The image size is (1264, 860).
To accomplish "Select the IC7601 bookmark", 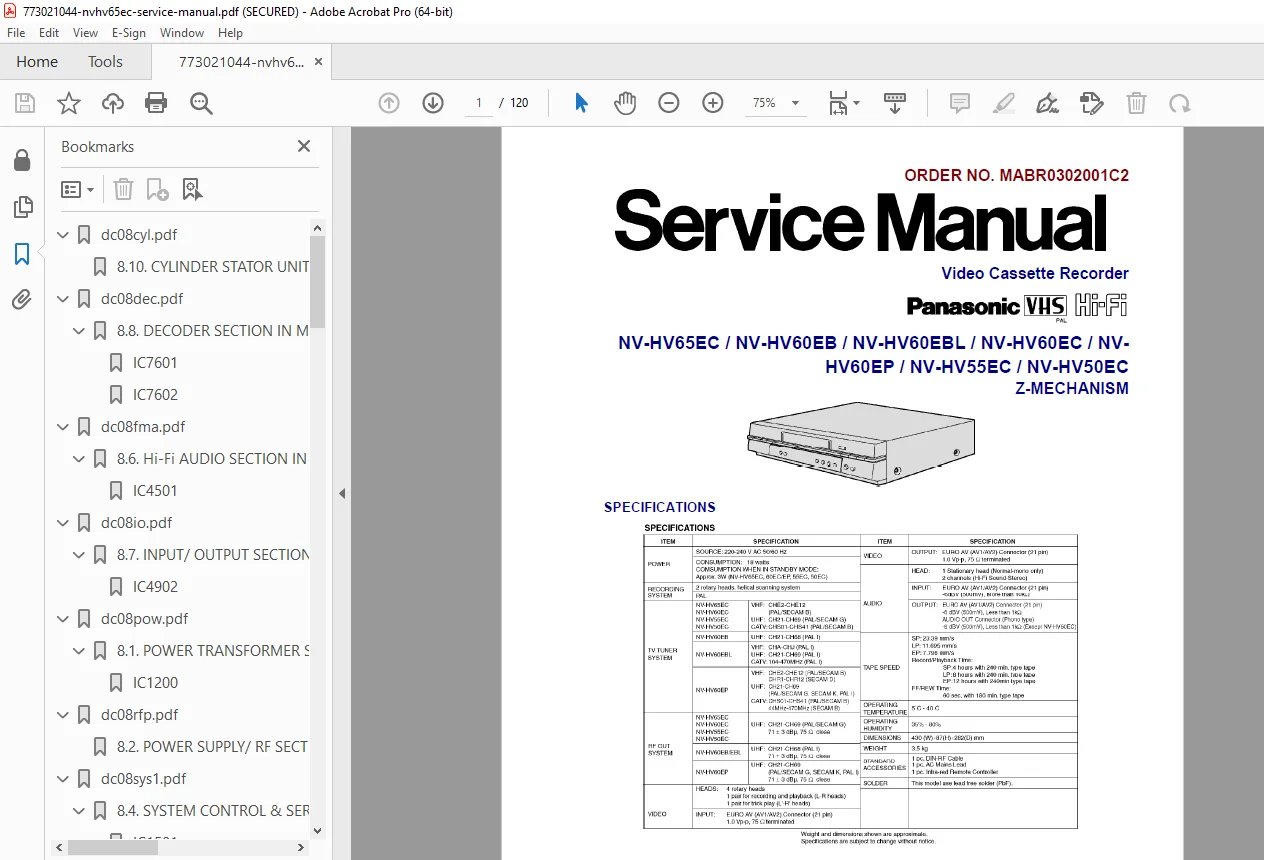I will click(155, 363).
